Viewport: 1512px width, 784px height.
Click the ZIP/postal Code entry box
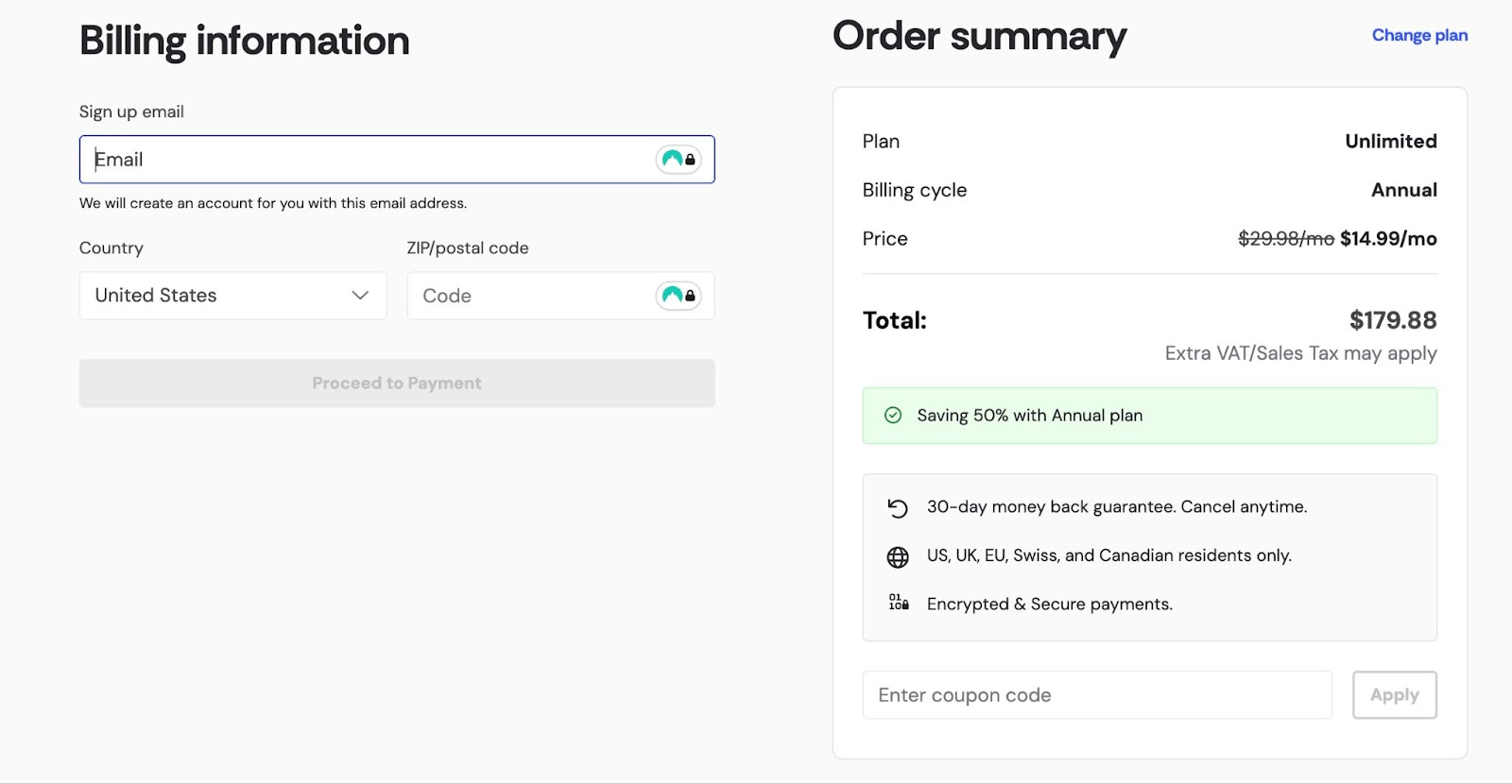[529, 296]
